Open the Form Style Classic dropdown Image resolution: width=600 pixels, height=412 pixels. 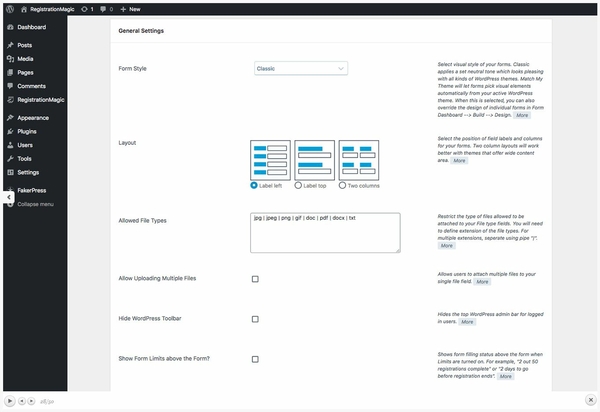301,68
